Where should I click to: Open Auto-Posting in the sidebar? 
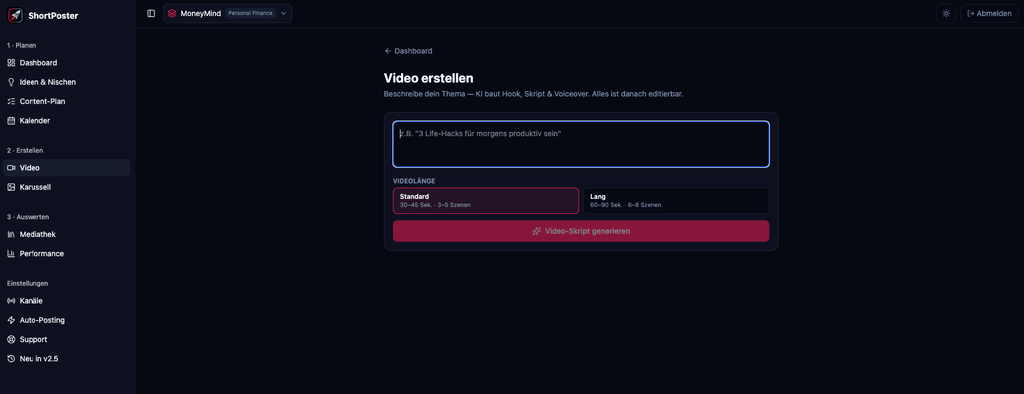tap(67, 320)
